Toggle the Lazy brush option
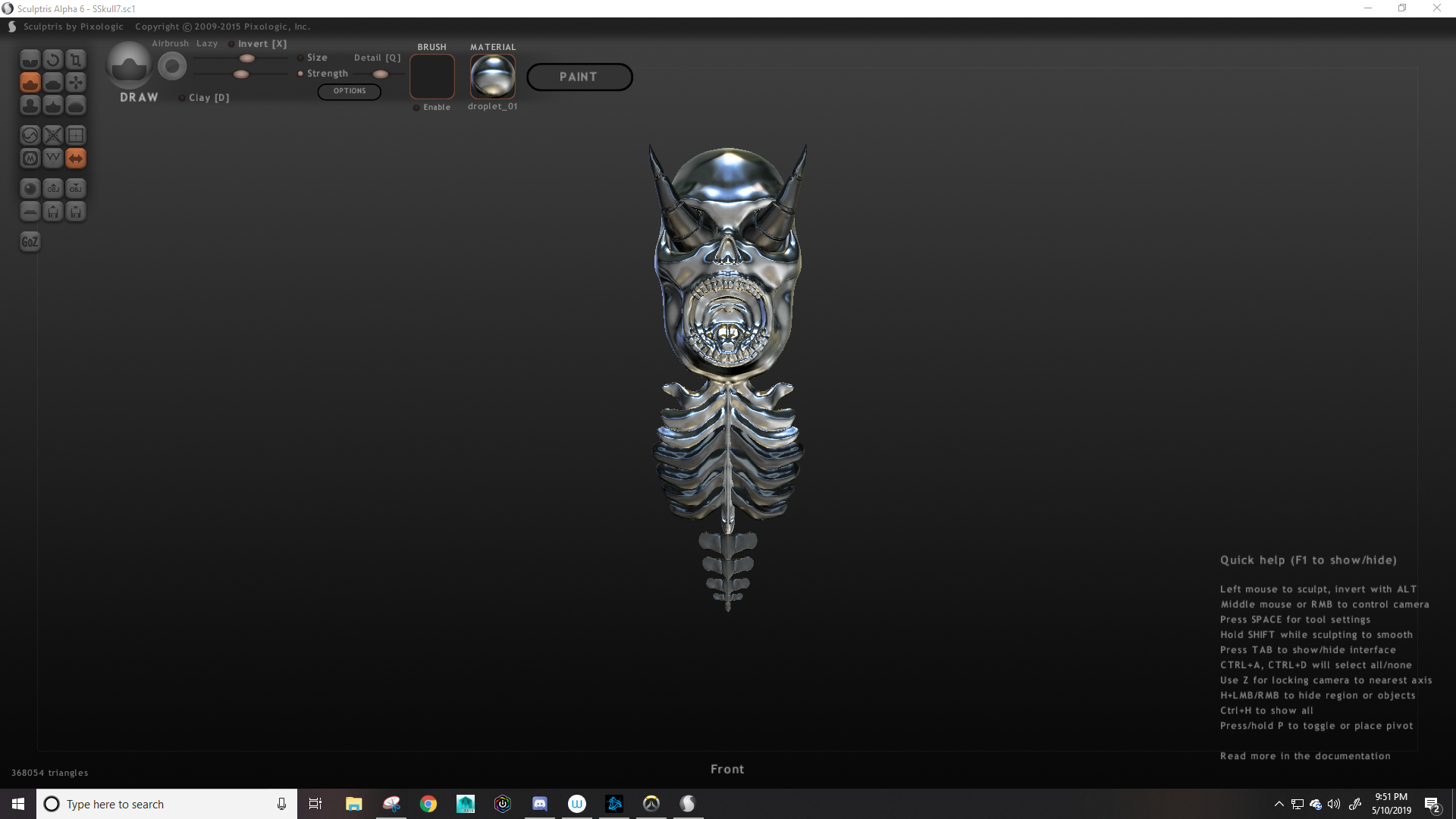1456x819 pixels. pyautogui.click(x=207, y=44)
